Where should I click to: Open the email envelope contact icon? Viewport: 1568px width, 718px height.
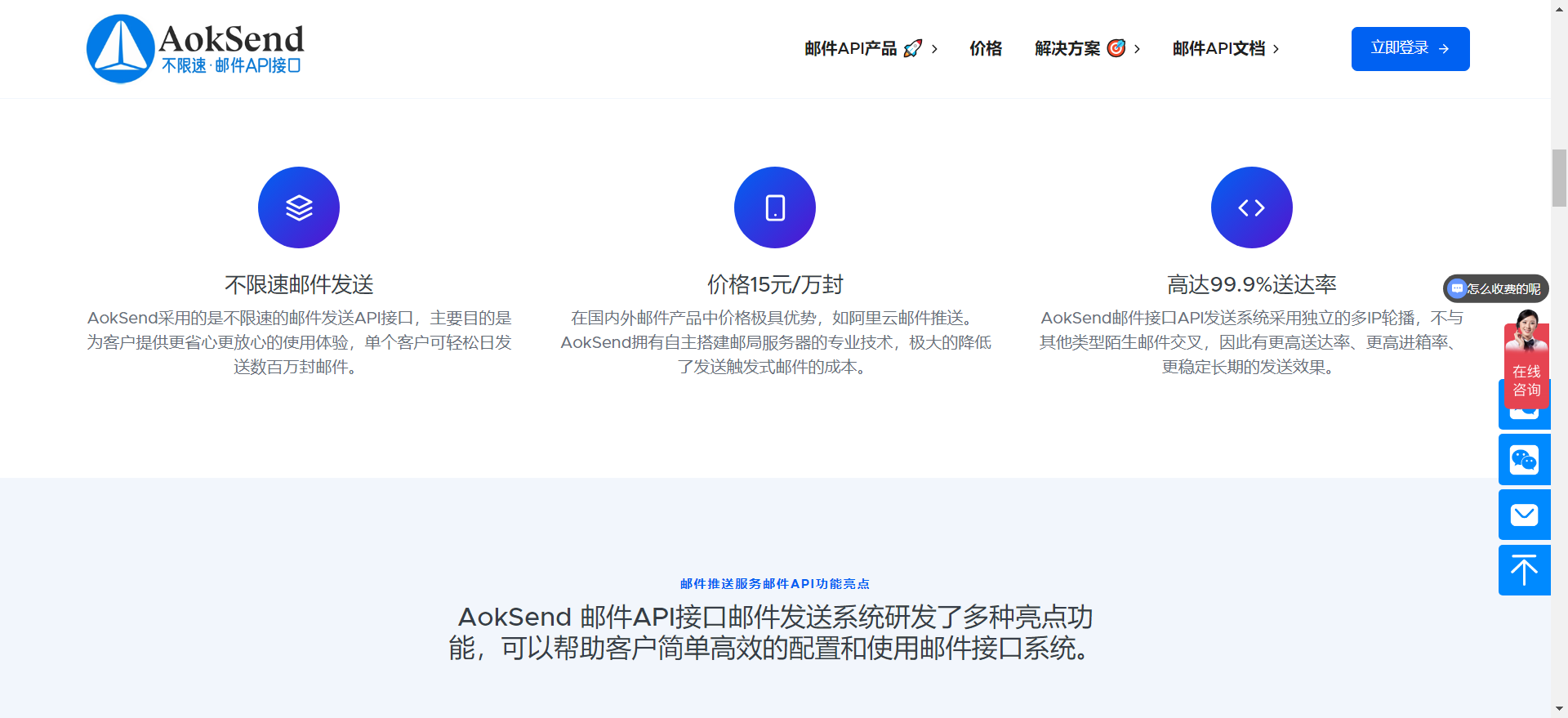click(1524, 515)
